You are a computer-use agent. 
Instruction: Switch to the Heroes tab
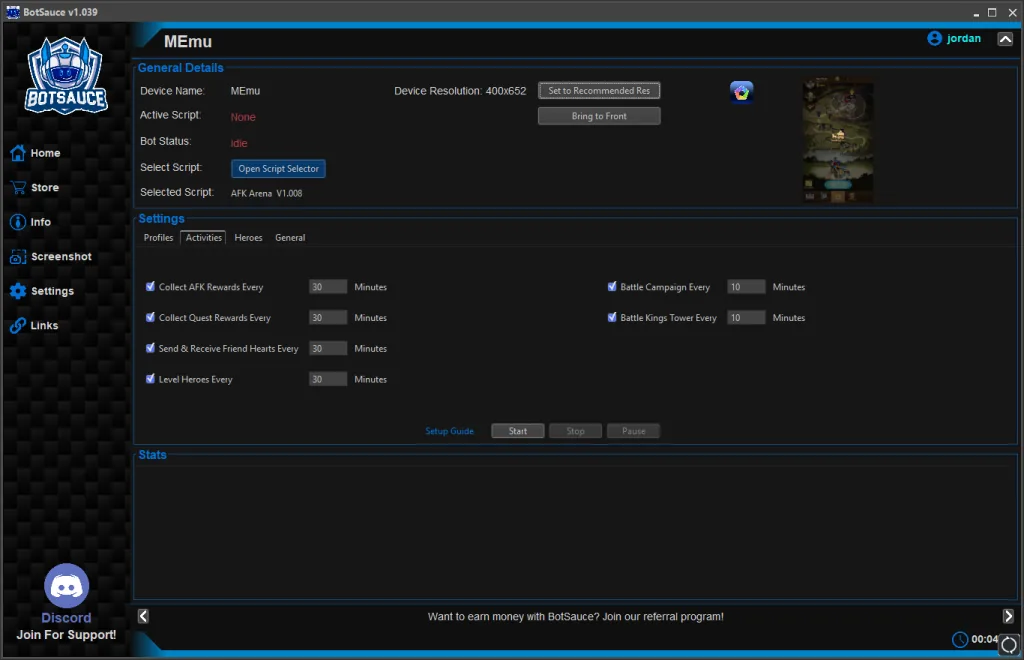[248, 238]
